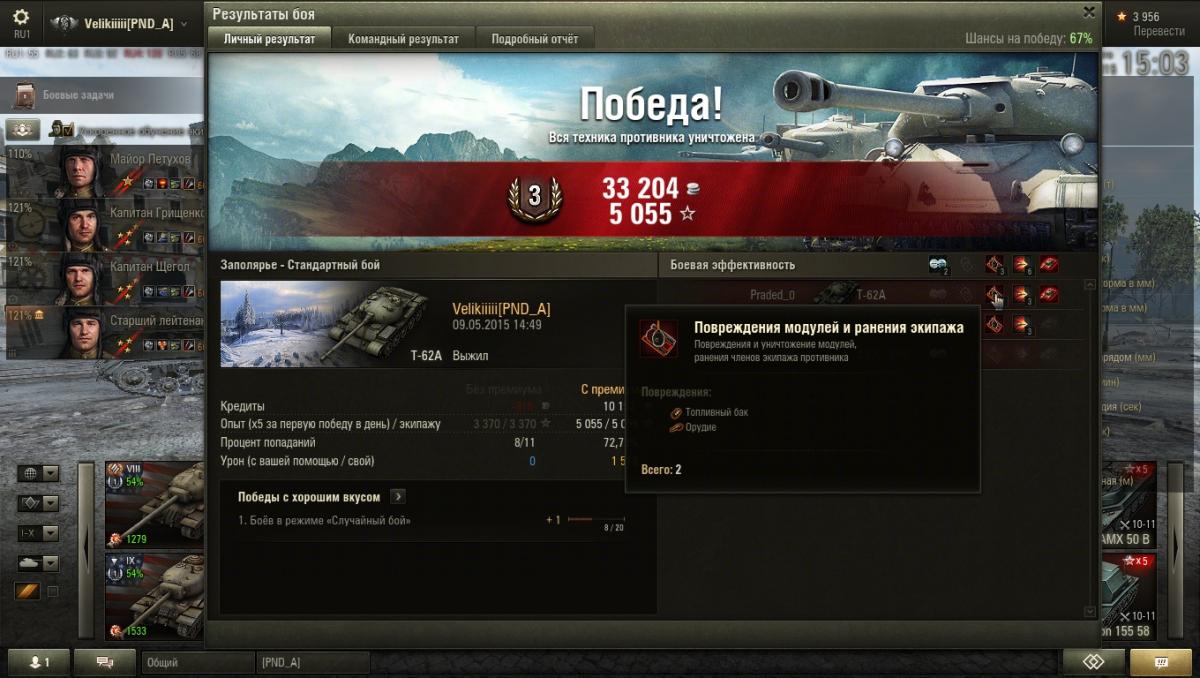The width and height of the screenshot is (1200, 678).
Task: Click the chat messages icon at bottom left
Action: click(104, 662)
